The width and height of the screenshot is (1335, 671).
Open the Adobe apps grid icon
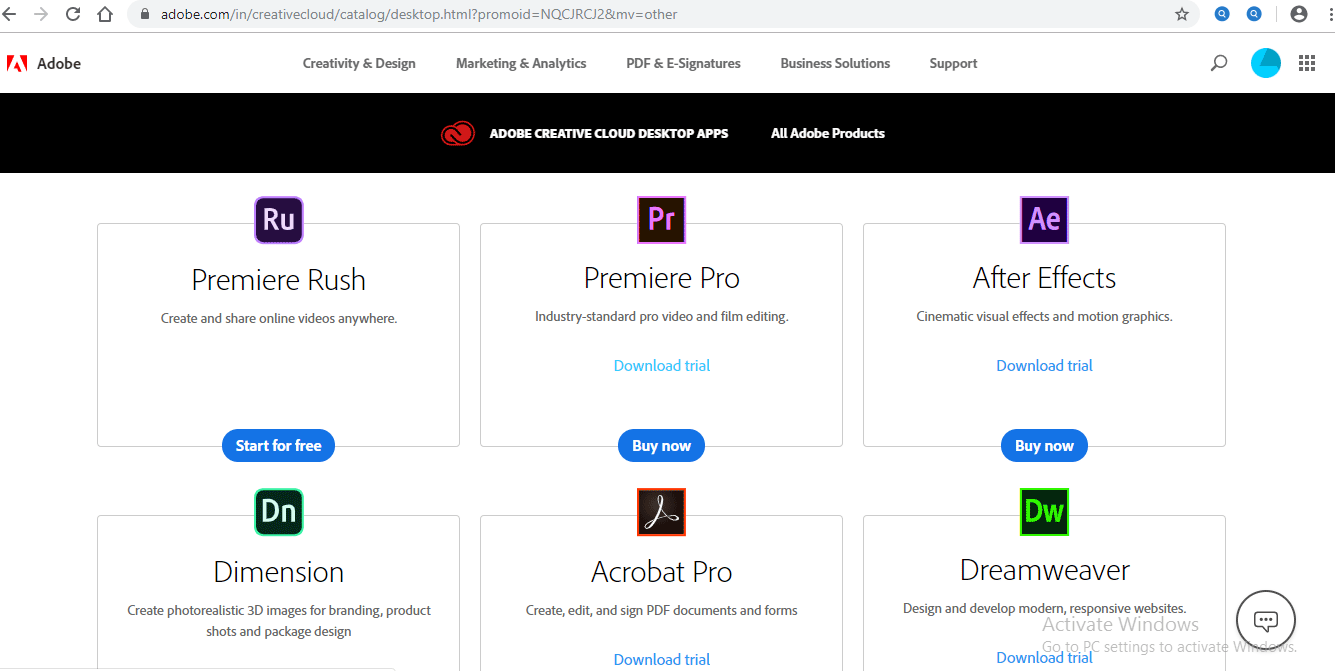click(1306, 63)
